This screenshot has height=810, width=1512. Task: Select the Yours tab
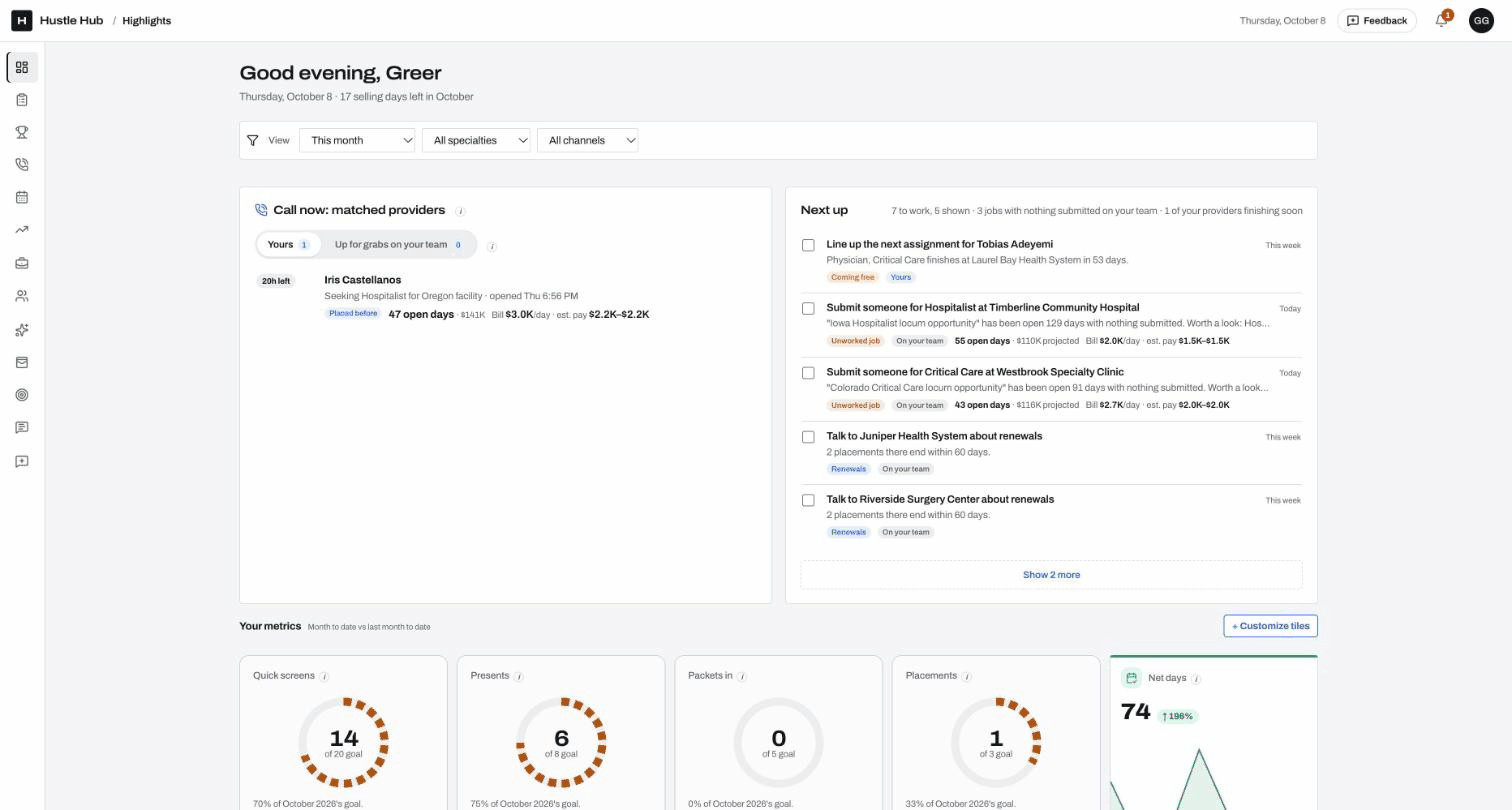(289, 244)
